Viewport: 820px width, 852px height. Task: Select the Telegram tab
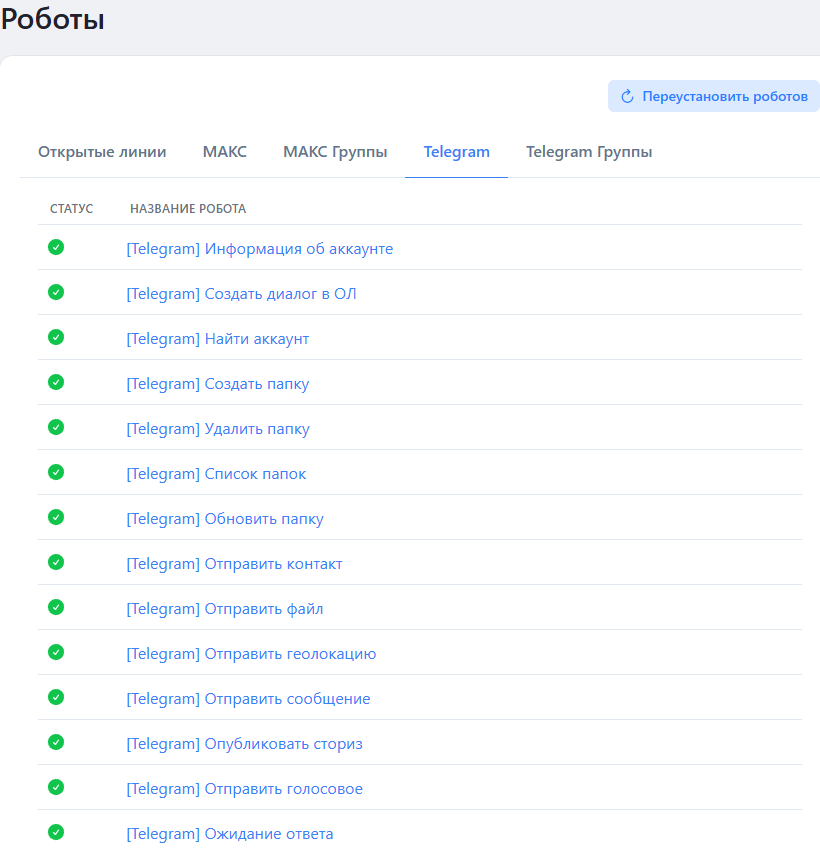456,152
